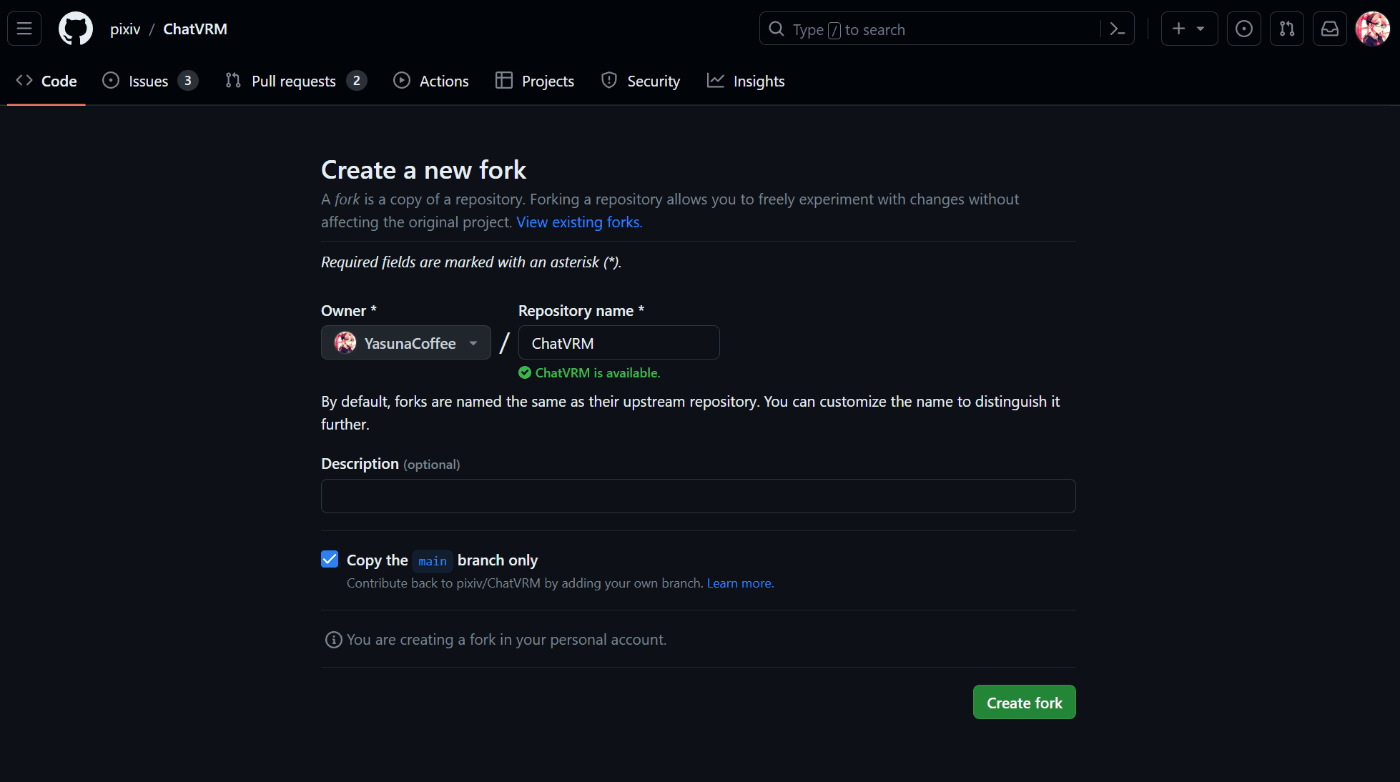
Task: Go to the ChatVRM repository link in header
Action: (195, 29)
